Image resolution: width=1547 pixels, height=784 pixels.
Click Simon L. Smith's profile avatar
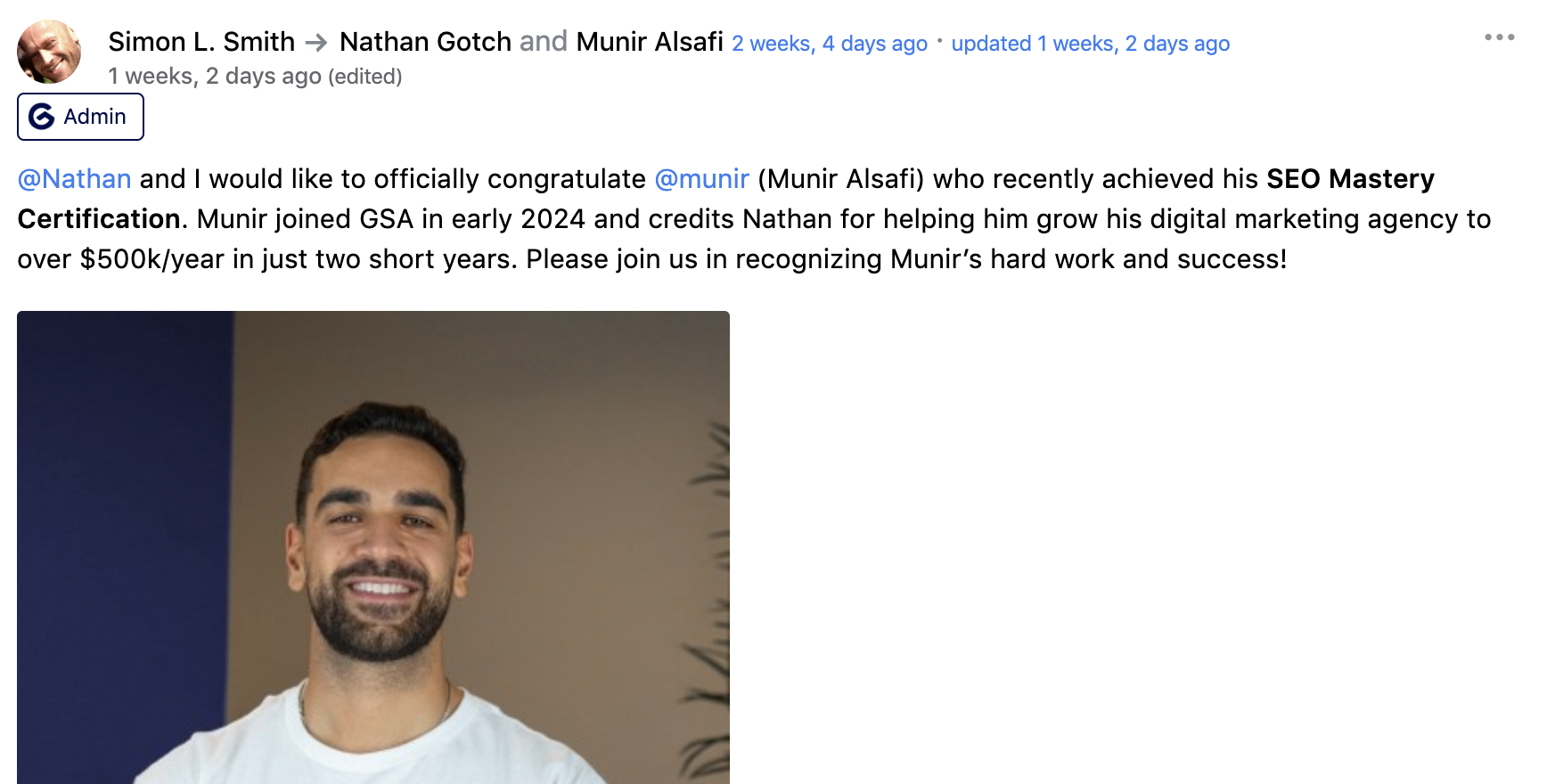tap(49, 52)
